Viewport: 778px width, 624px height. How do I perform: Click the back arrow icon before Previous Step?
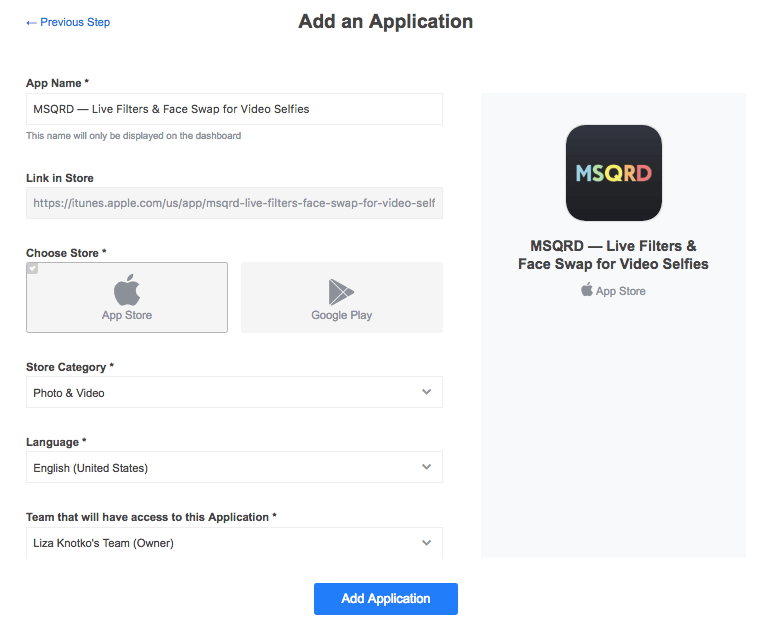31,23
